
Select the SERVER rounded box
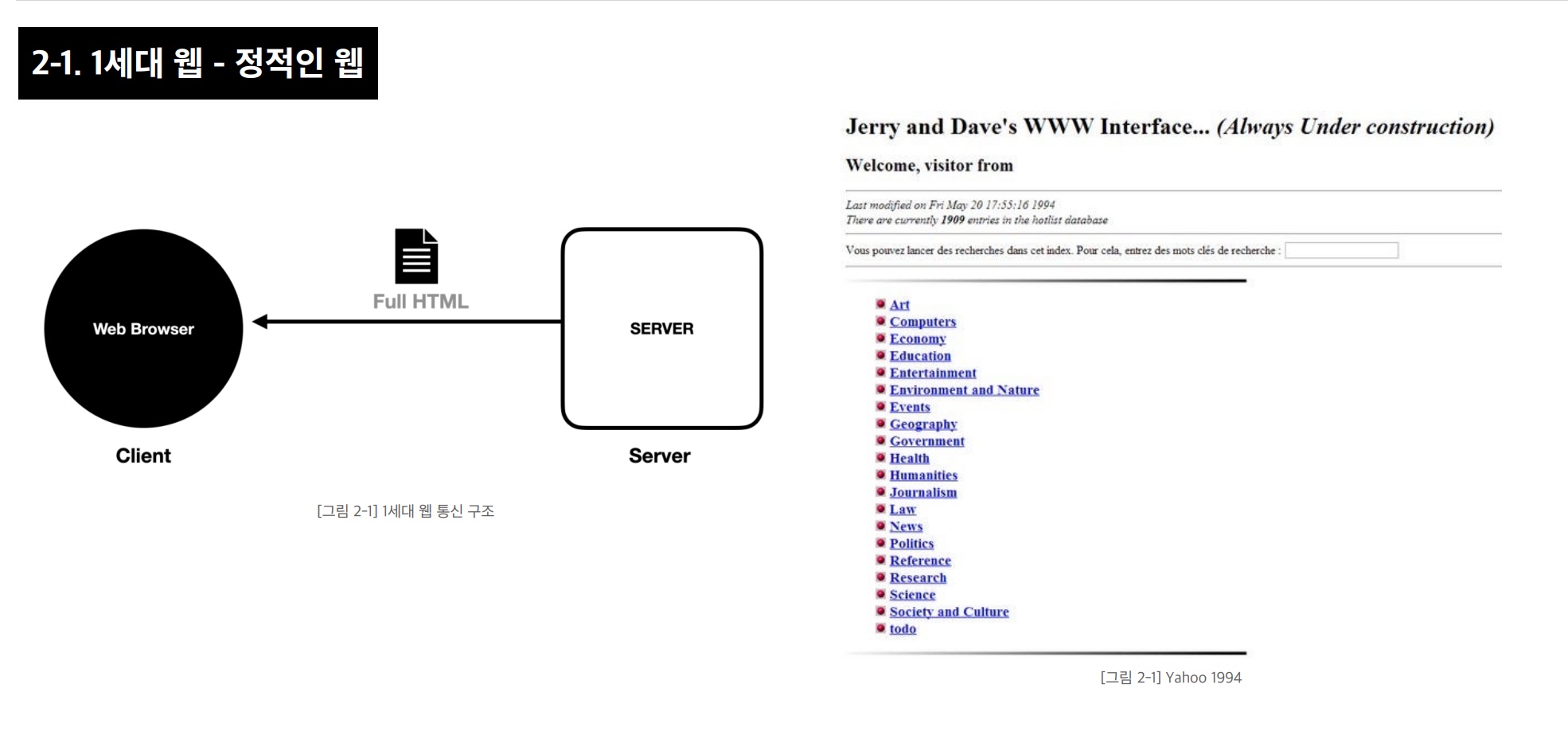tap(661, 328)
